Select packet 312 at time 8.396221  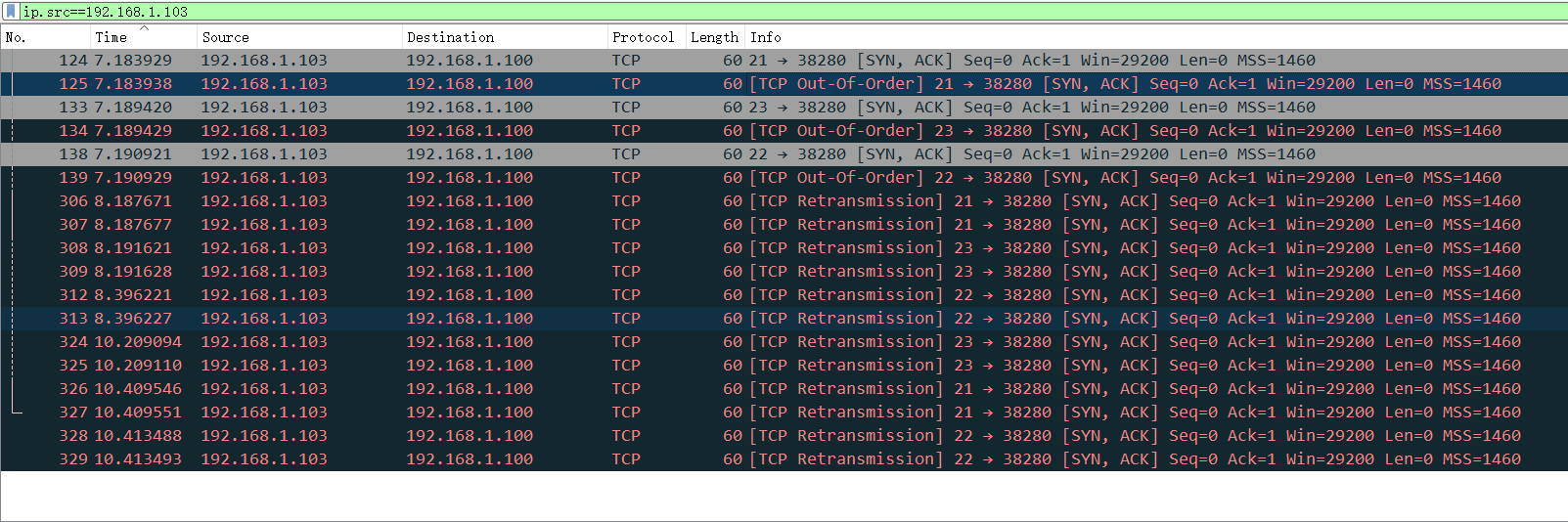point(784,295)
